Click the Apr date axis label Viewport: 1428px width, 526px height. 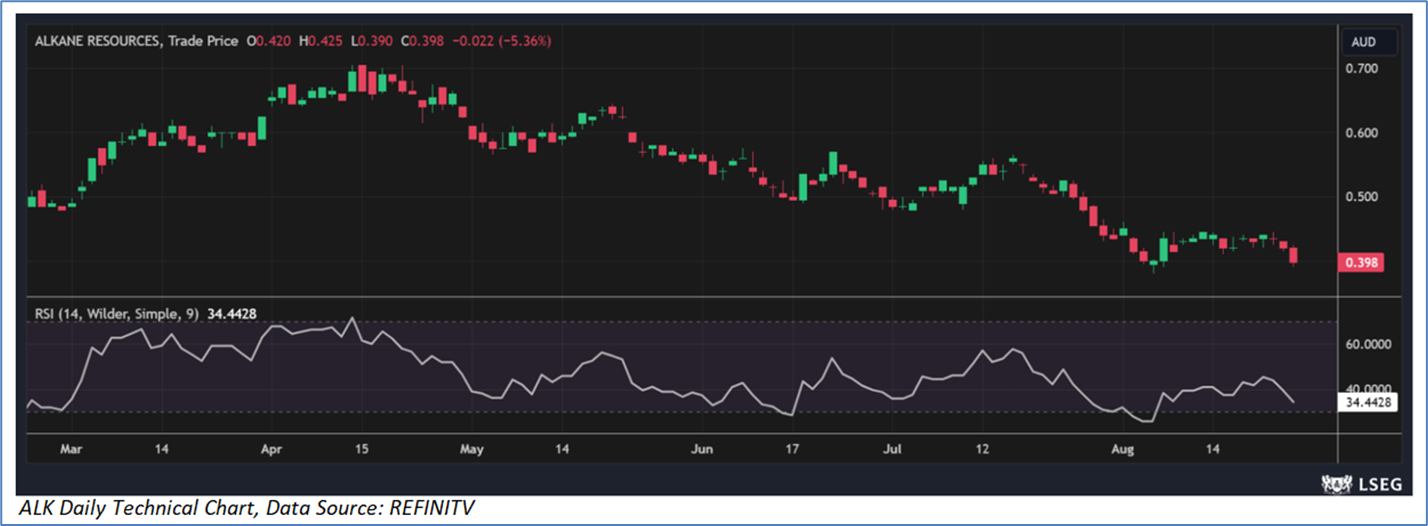pyautogui.click(x=272, y=449)
